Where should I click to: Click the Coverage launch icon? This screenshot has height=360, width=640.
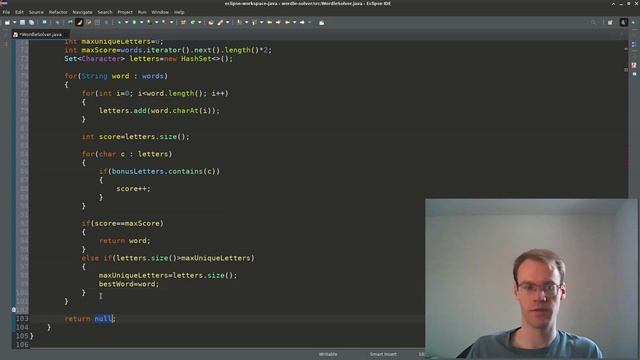coord(149,22)
